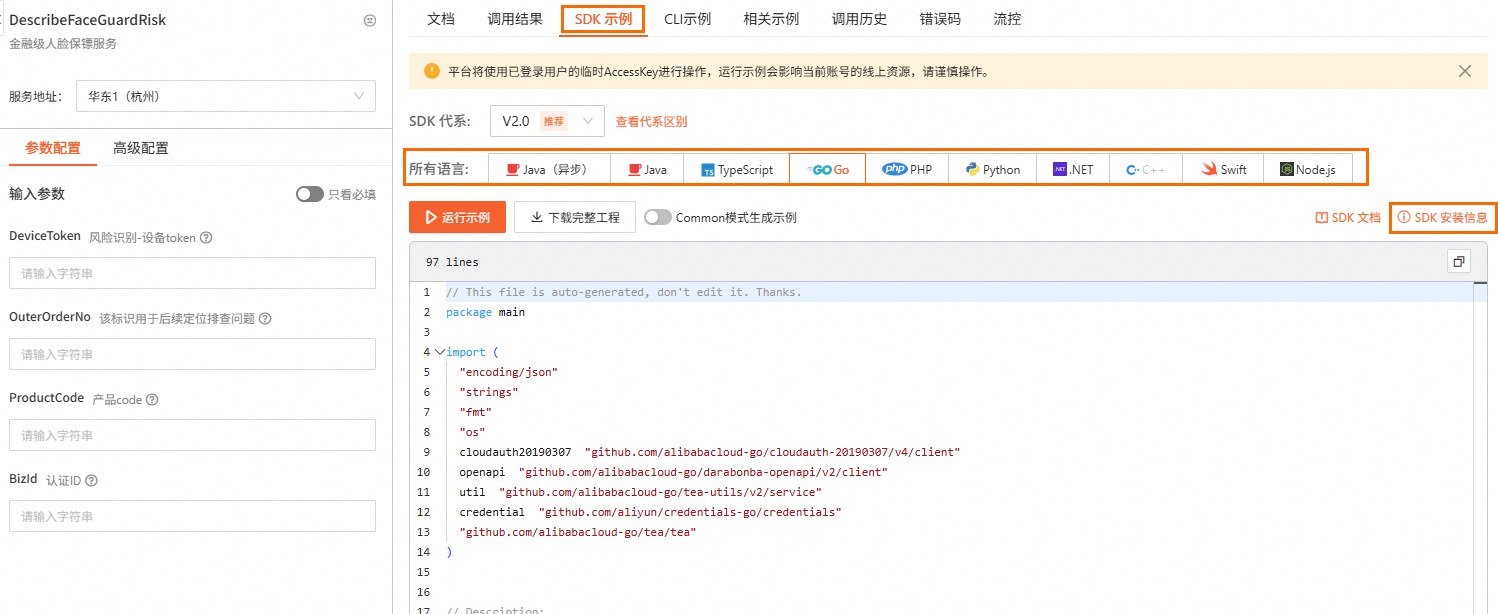
Task: Click the cloudauth20190307 import line
Action: [709, 452]
